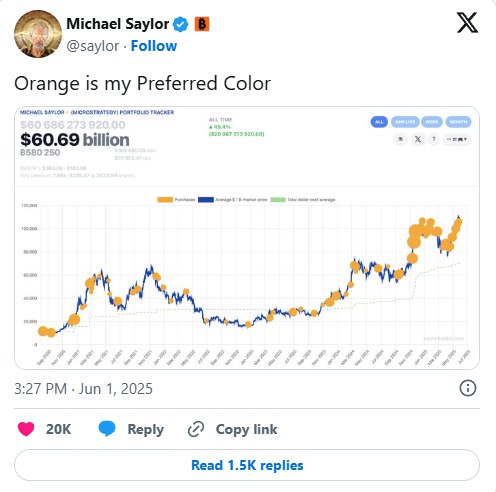The image size is (496, 492).
Task: Click the question mark help icon in the chart
Action: 433,139
